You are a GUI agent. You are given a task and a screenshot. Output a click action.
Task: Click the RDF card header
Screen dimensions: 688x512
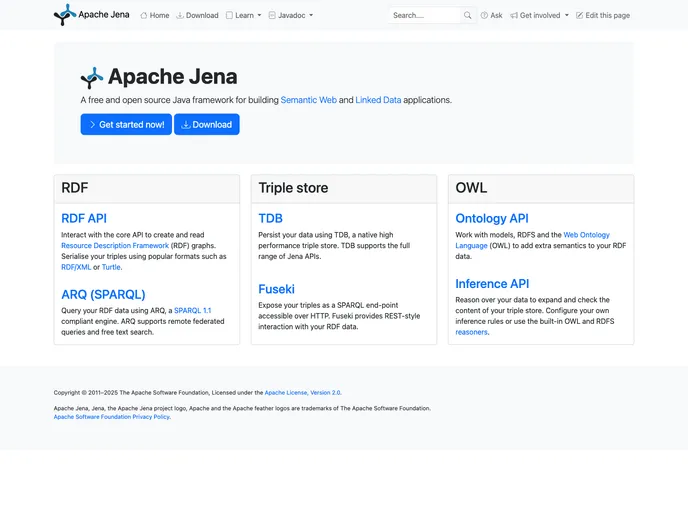point(147,189)
